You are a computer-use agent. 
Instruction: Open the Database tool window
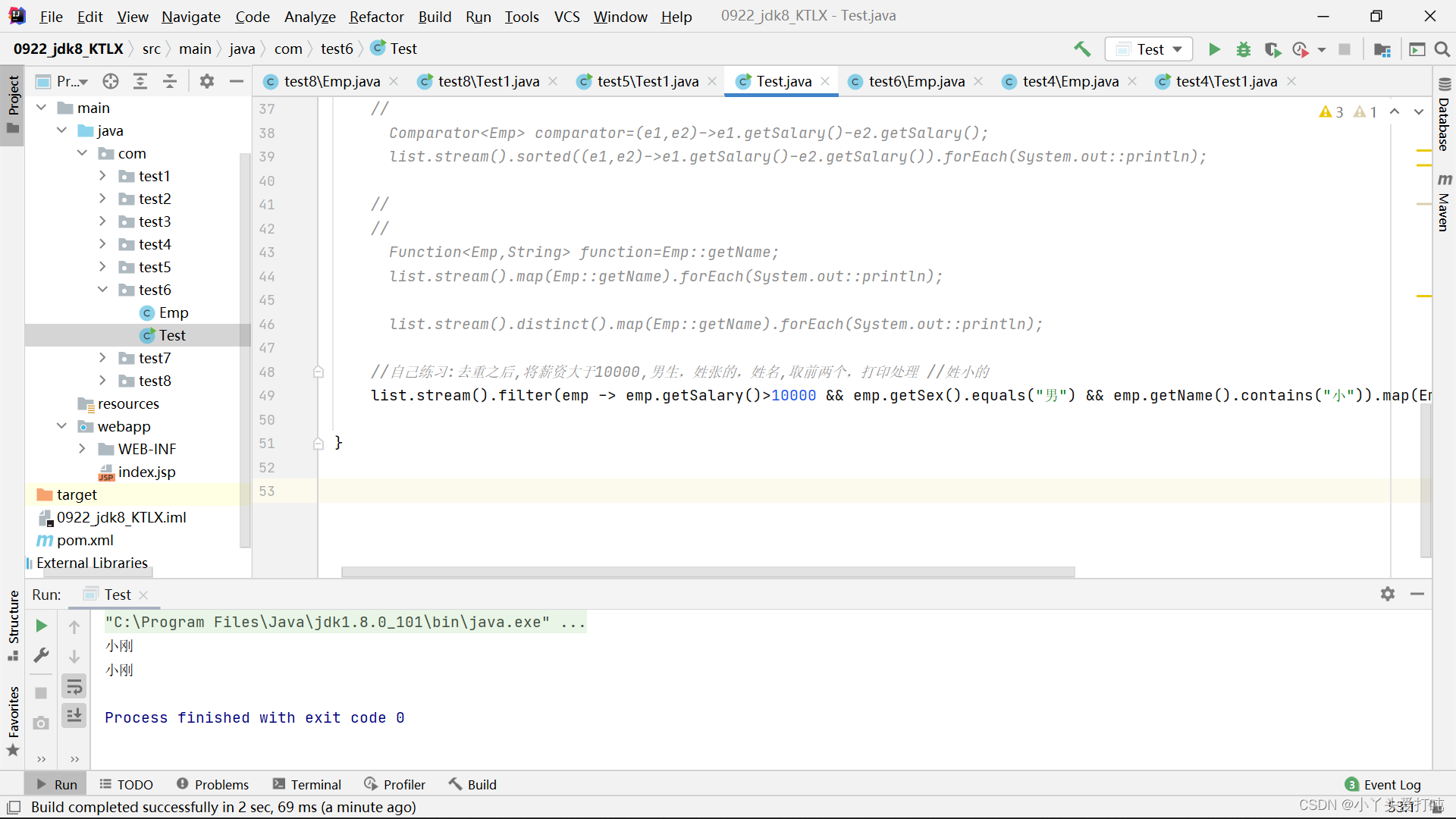(x=1444, y=115)
